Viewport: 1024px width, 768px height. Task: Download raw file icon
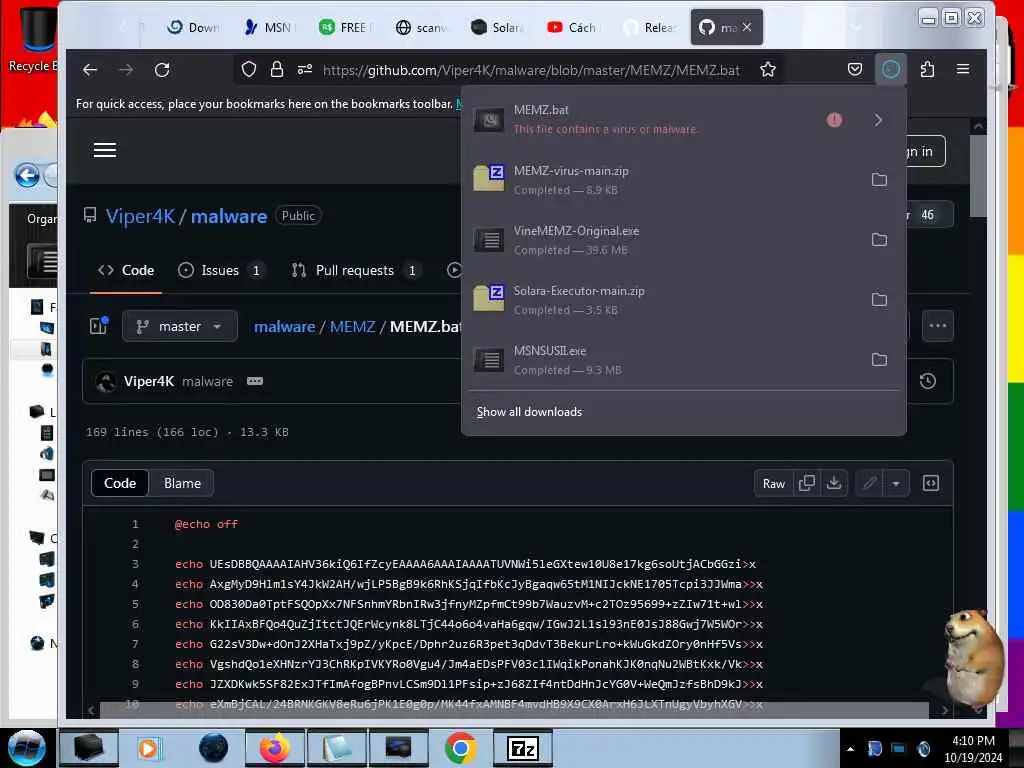click(x=834, y=483)
